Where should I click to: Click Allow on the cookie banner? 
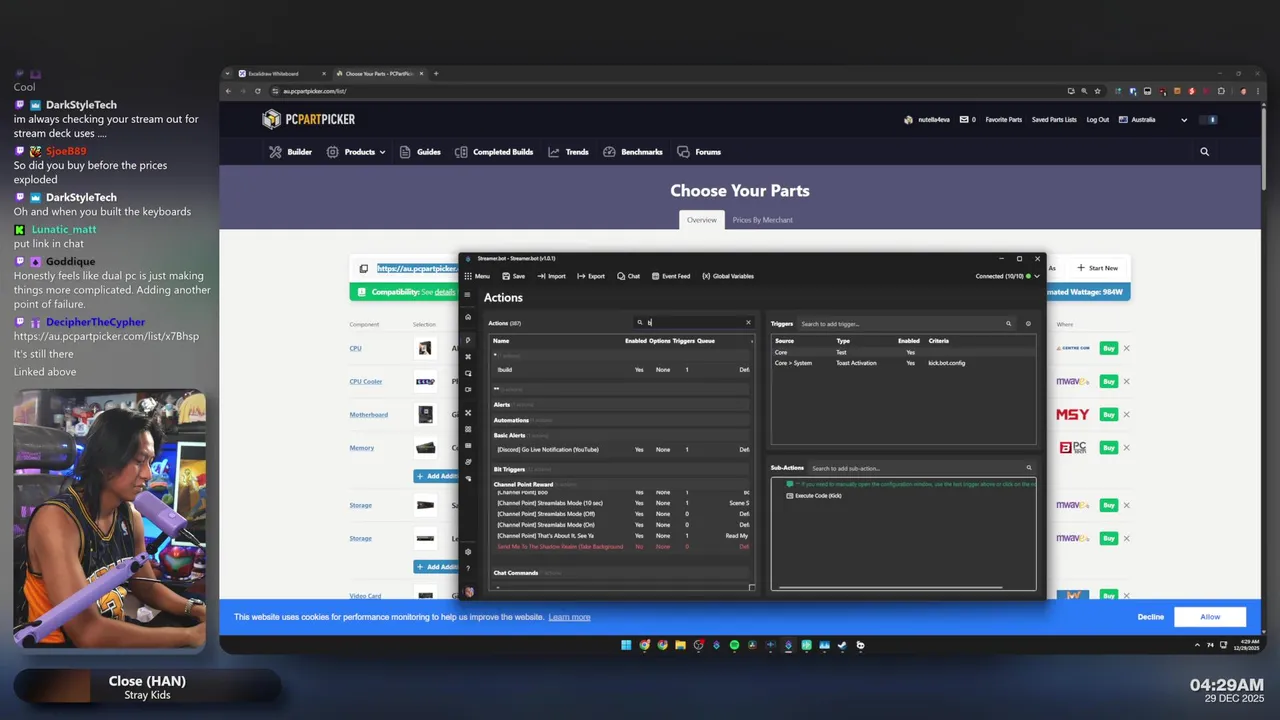1210,617
